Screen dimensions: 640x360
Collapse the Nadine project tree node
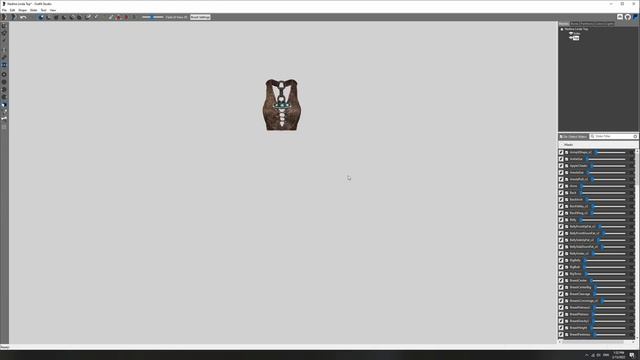[562, 29]
